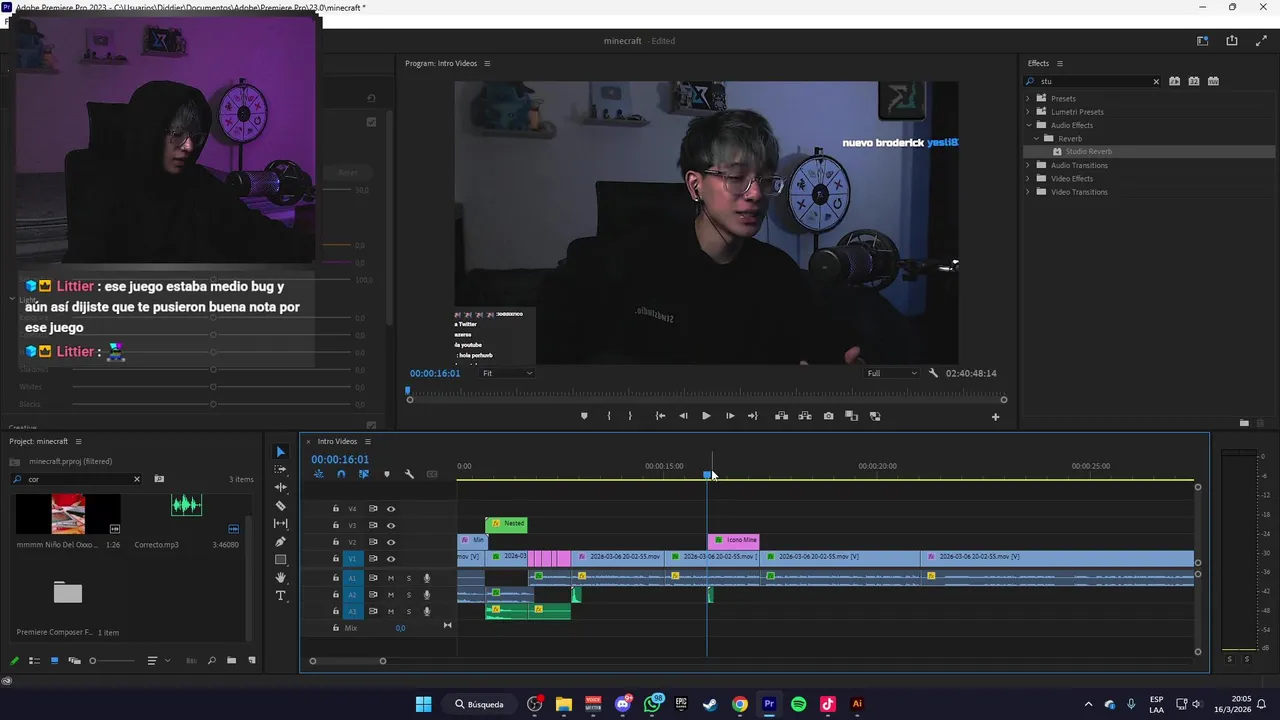Viewport: 1280px width, 720px height.
Task: Expand the Presets folder in Effects
Action: click(1028, 98)
